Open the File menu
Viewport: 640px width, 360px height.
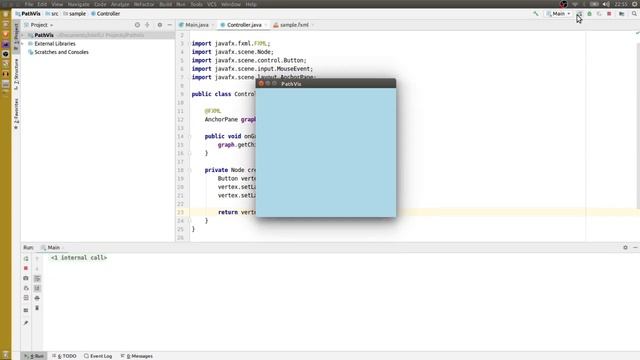[29, 4]
